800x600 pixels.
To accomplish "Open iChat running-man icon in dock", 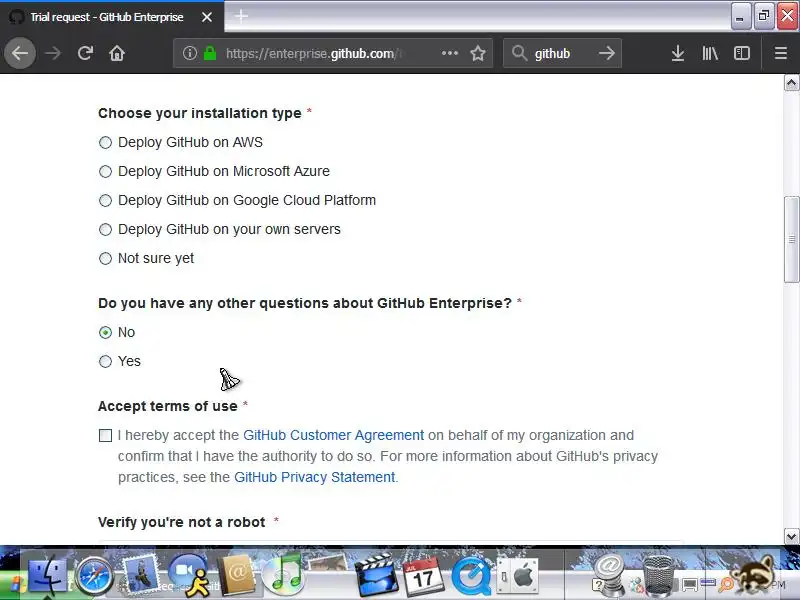I will (x=190, y=574).
